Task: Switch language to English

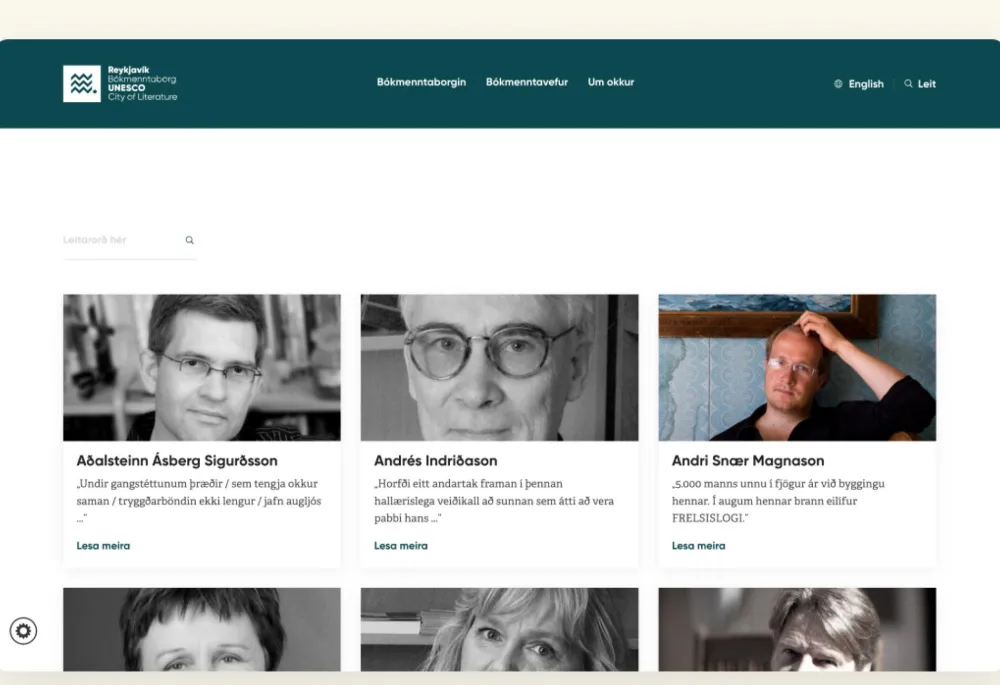Action: [x=866, y=84]
